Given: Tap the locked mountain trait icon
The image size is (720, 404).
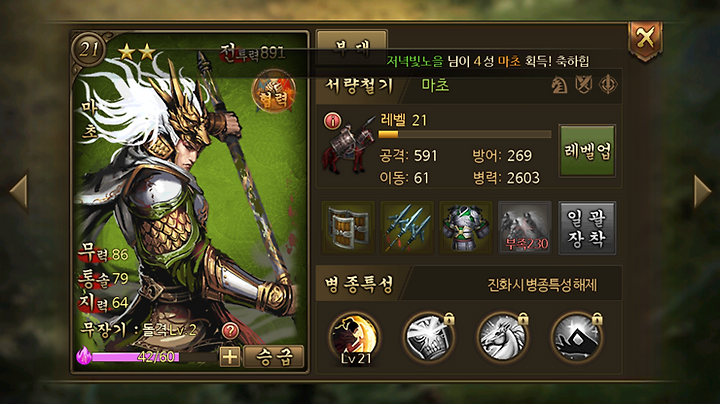Looking at the screenshot, I should [x=576, y=337].
